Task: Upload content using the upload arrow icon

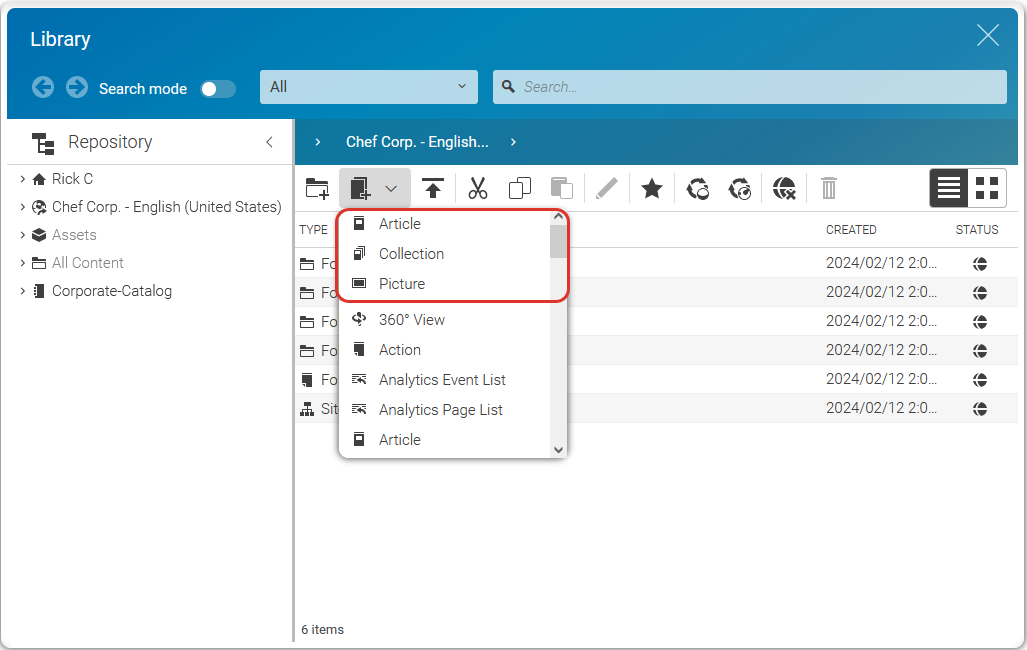Action: [x=432, y=188]
